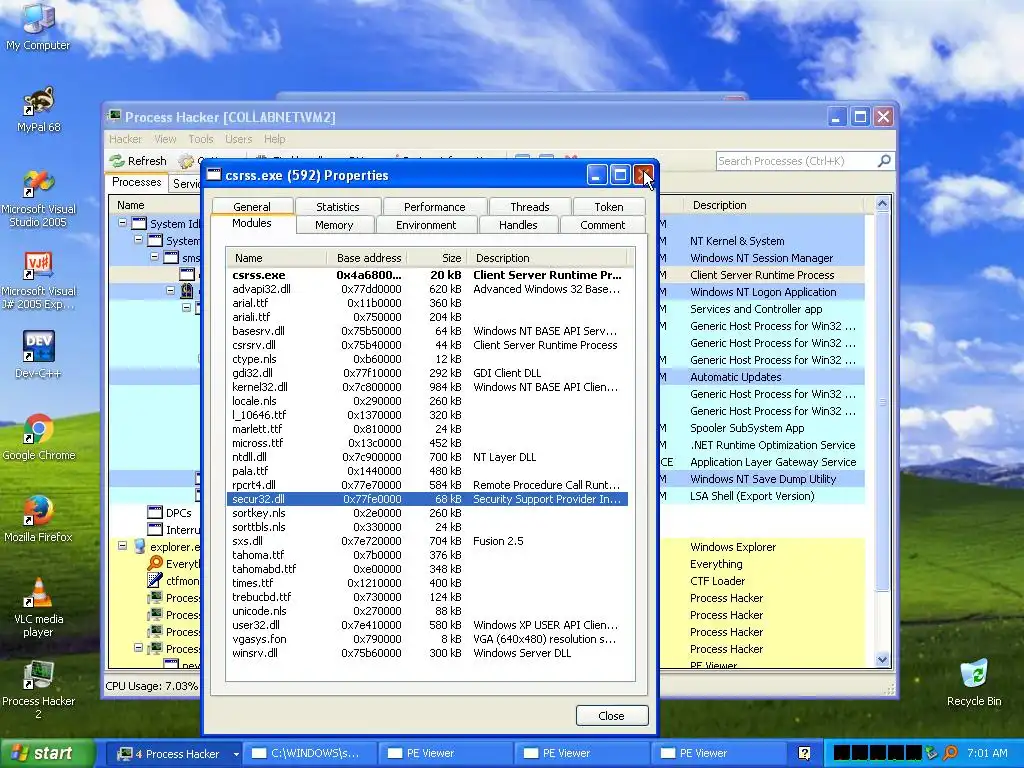The image size is (1024, 768).
Task: Select Windows Explorer description row
Action: coord(733,547)
